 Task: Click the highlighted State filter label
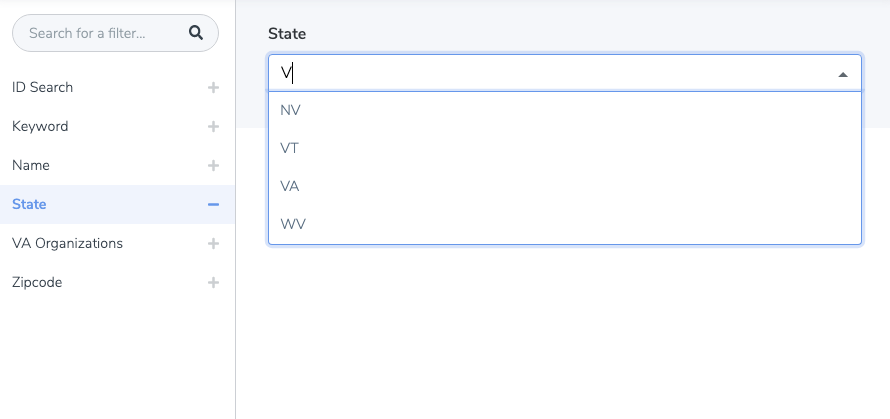(x=29, y=205)
